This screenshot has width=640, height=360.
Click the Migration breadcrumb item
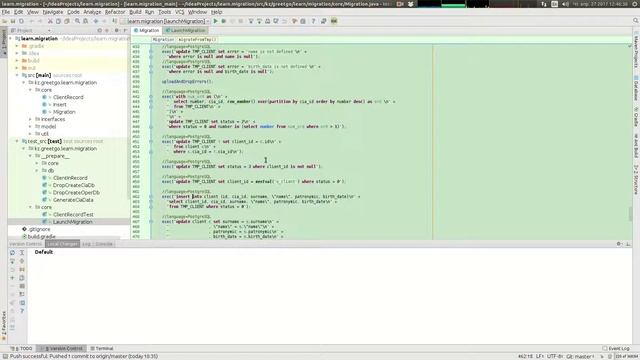pos(163,40)
